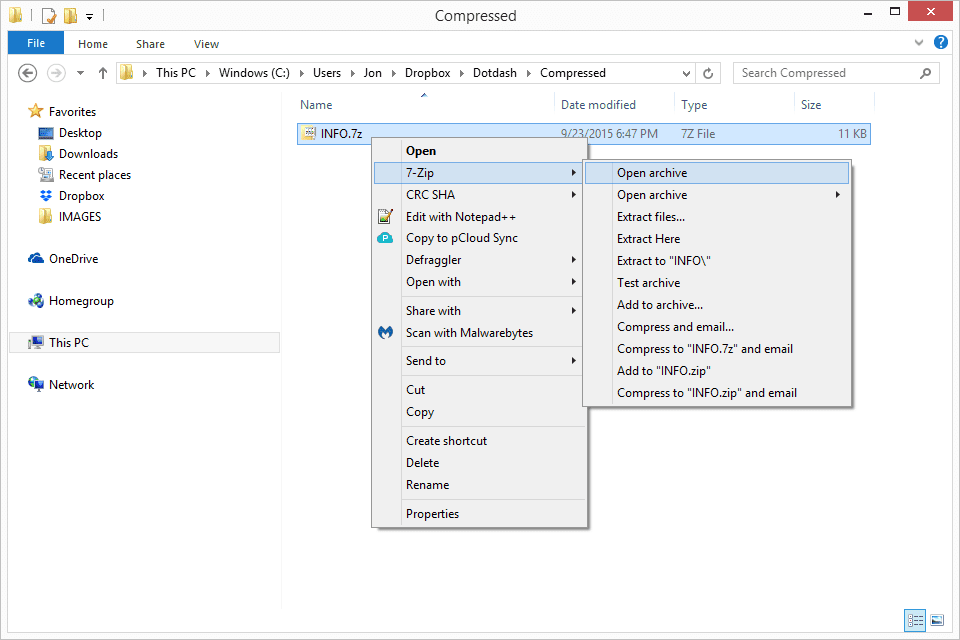Choose Test archive option
This screenshot has width=960, height=640.
648,283
